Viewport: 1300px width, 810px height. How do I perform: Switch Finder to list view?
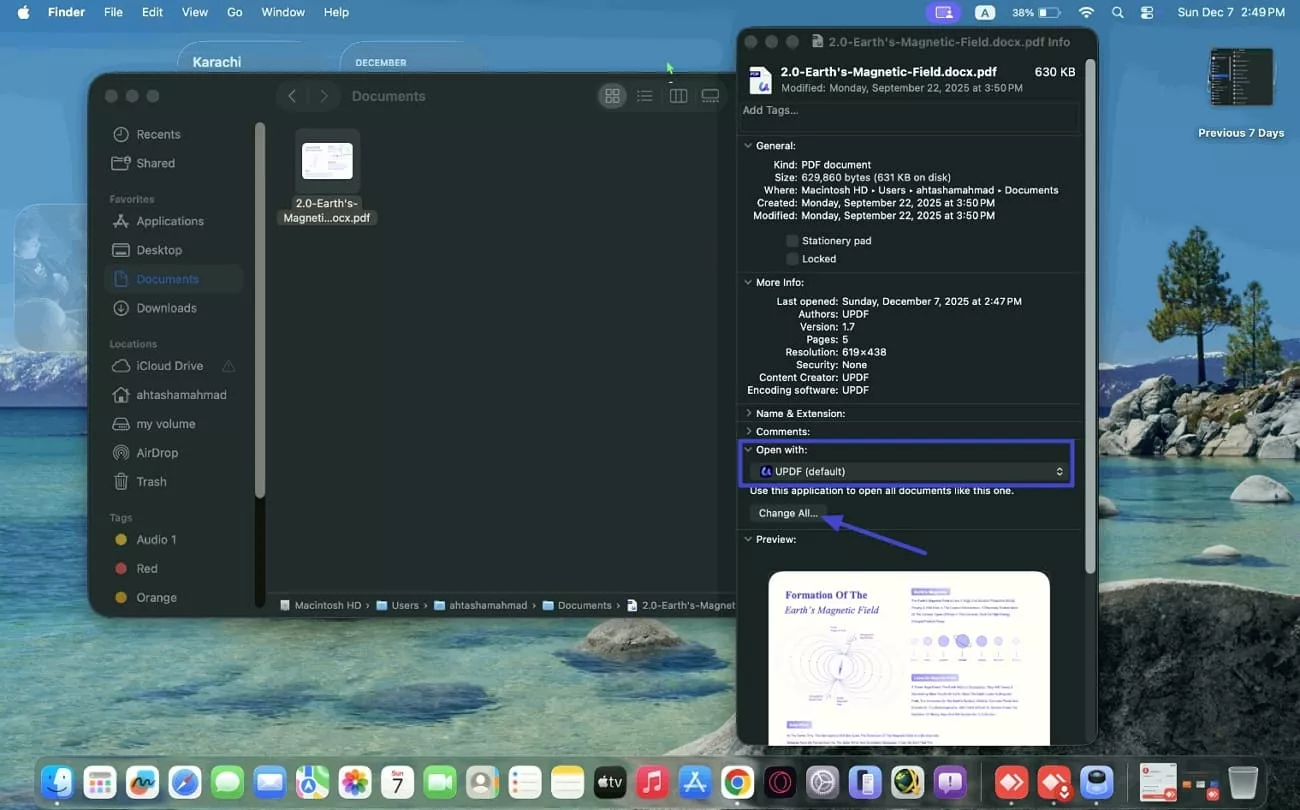(645, 95)
